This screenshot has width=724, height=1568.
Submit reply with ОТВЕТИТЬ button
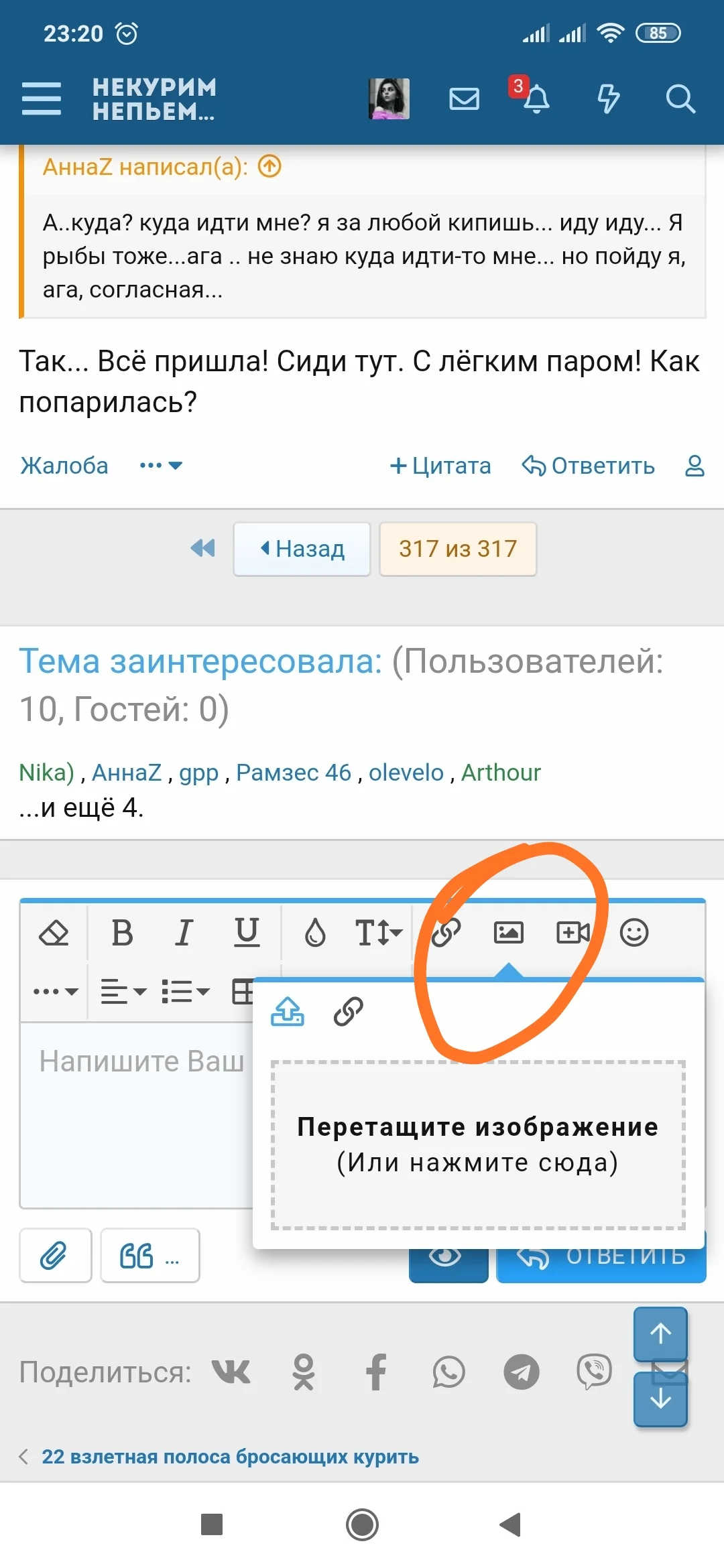point(601,1265)
